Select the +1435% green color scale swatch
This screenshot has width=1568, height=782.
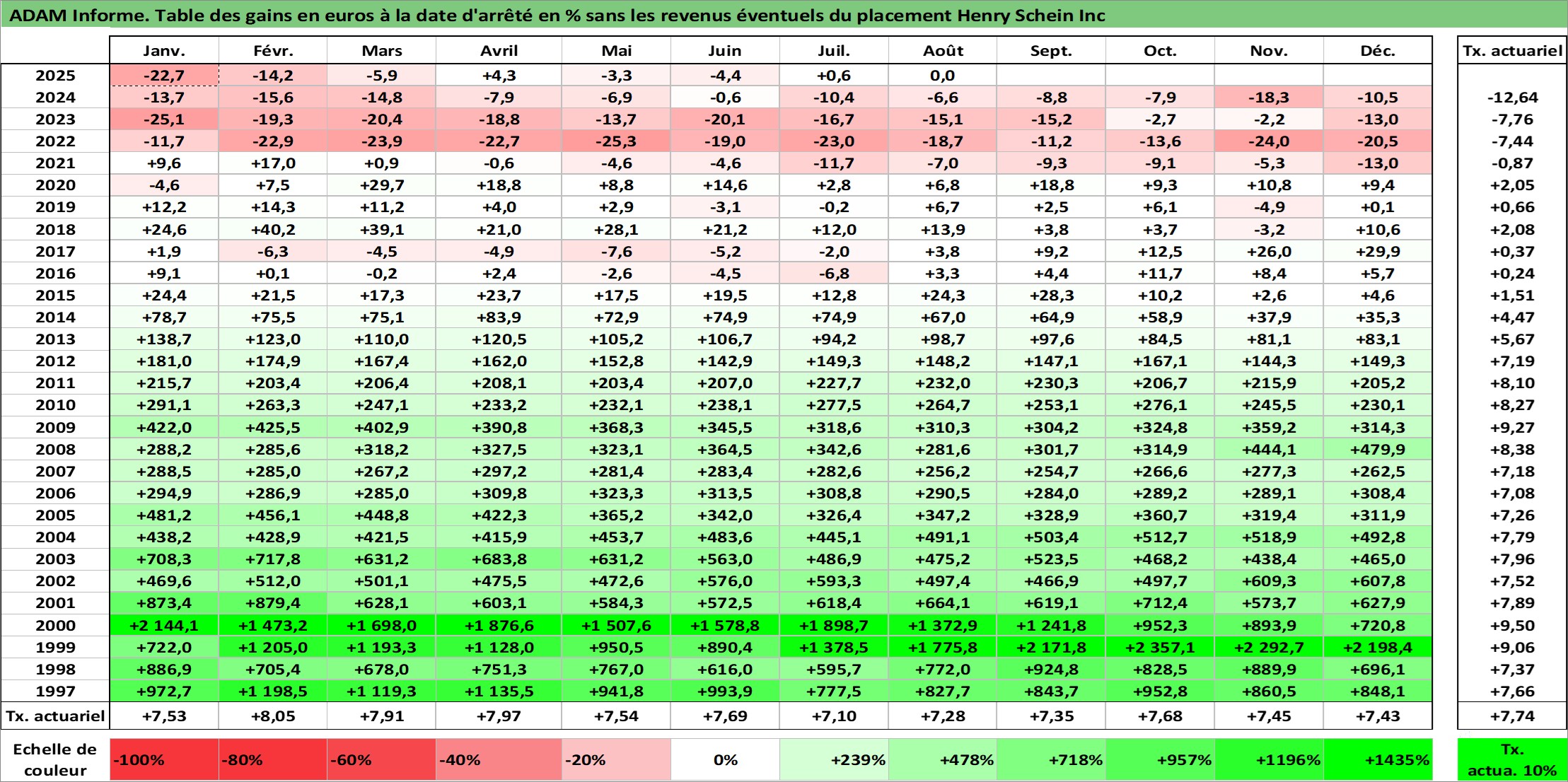point(1378,759)
